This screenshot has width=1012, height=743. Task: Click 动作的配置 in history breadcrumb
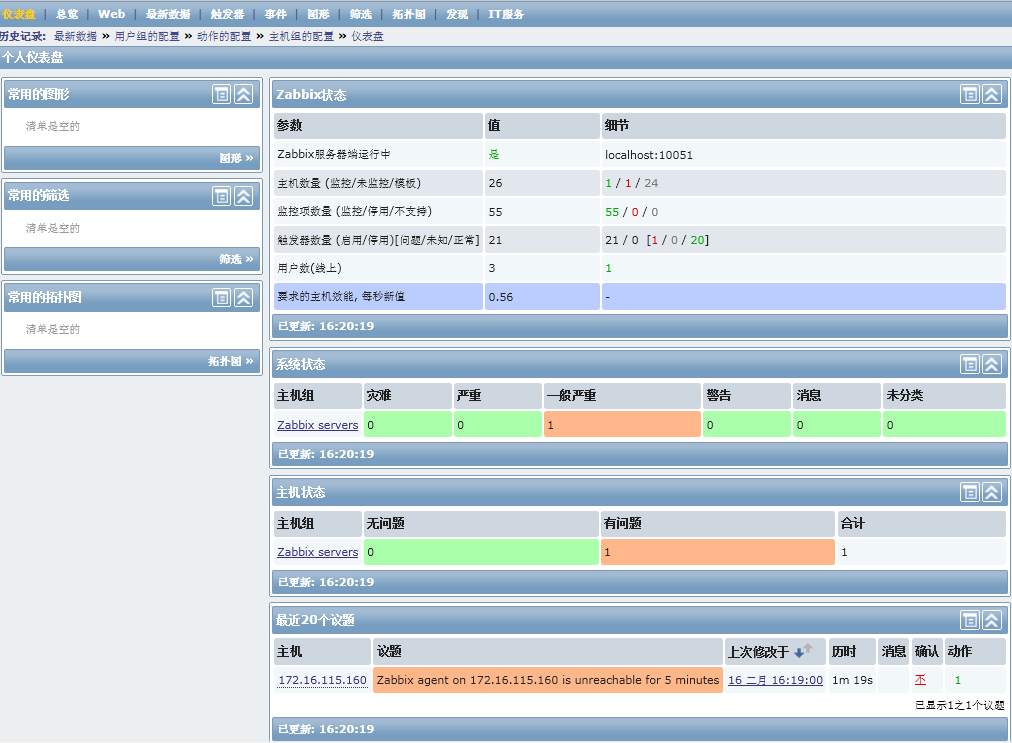(x=224, y=36)
